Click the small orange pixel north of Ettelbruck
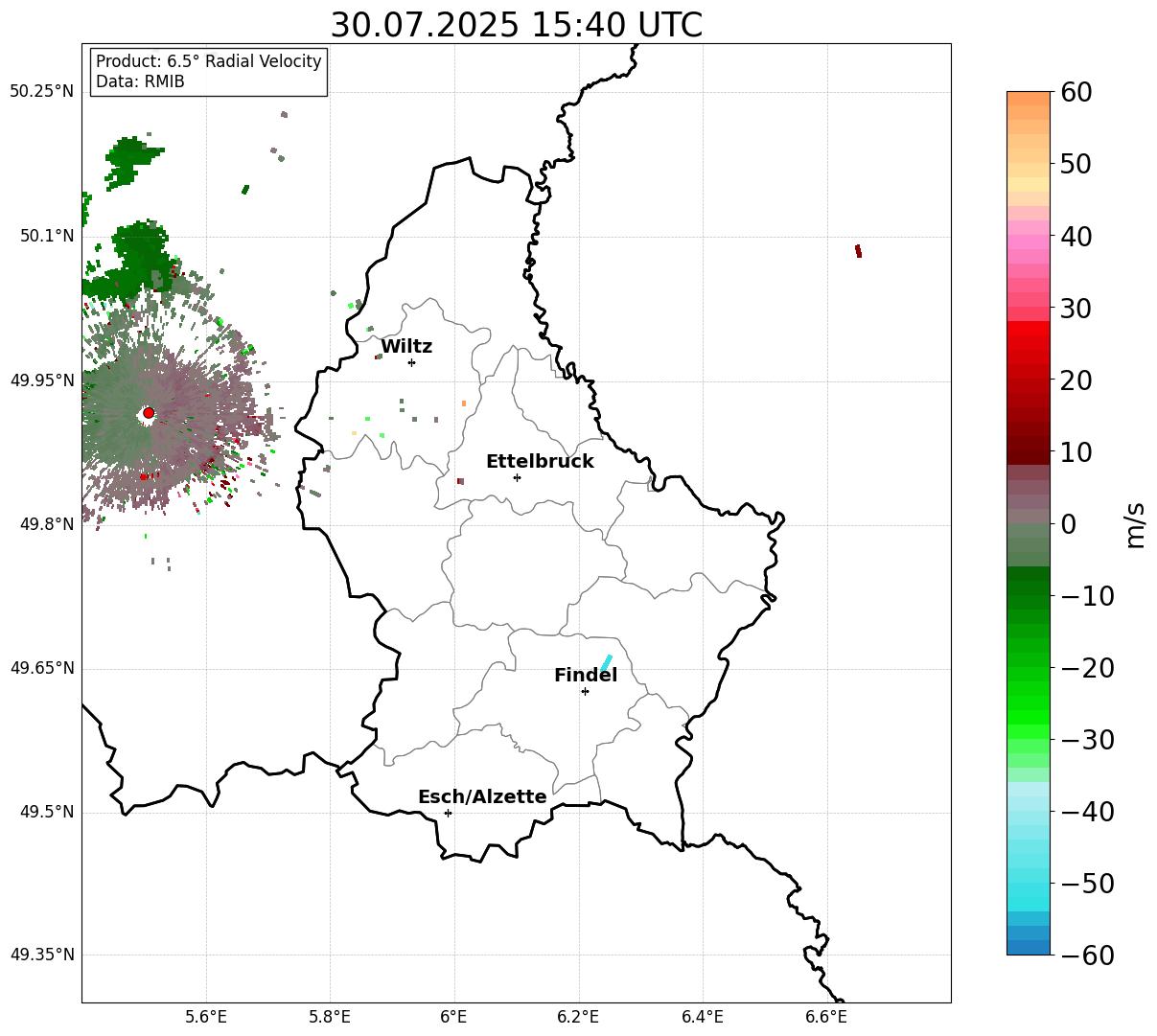This screenshot has width=1157, height=1036. coord(464,403)
